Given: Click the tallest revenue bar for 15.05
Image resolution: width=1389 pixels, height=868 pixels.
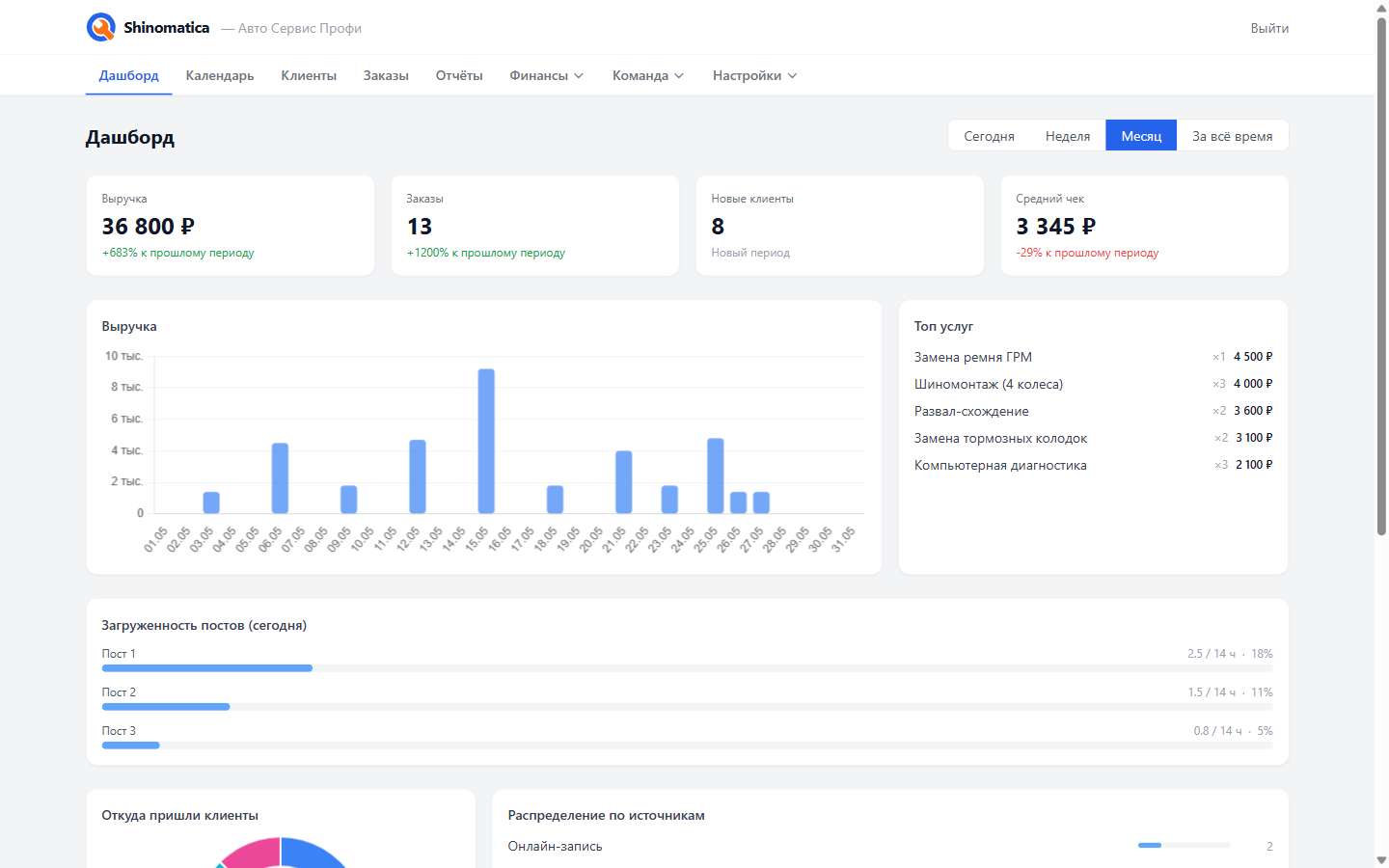Looking at the screenshot, I should tap(486, 441).
